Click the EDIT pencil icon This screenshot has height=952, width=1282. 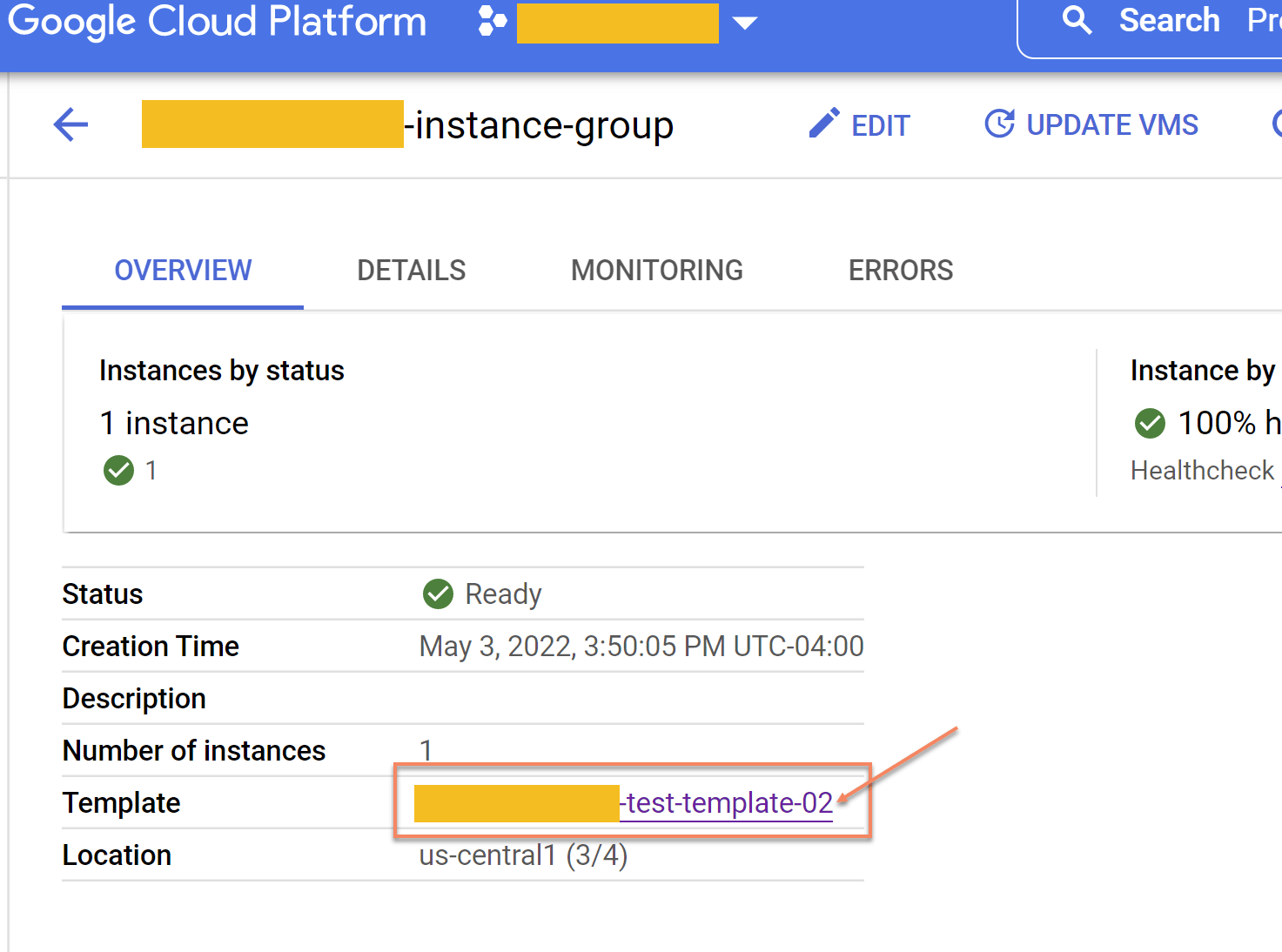point(823,124)
